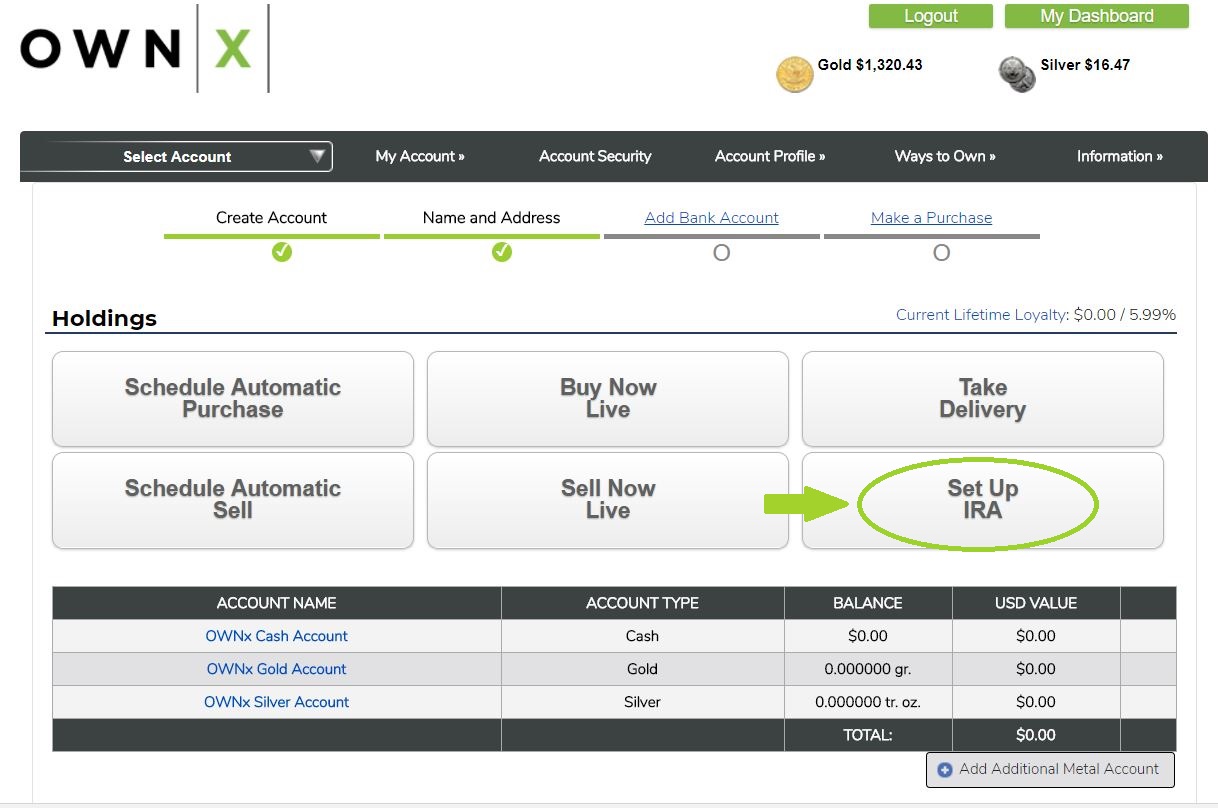This screenshot has width=1218, height=808.
Task: Click the Gold account balance 0.000000 gr.
Action: pyautogui.click(x=868, y=669)
